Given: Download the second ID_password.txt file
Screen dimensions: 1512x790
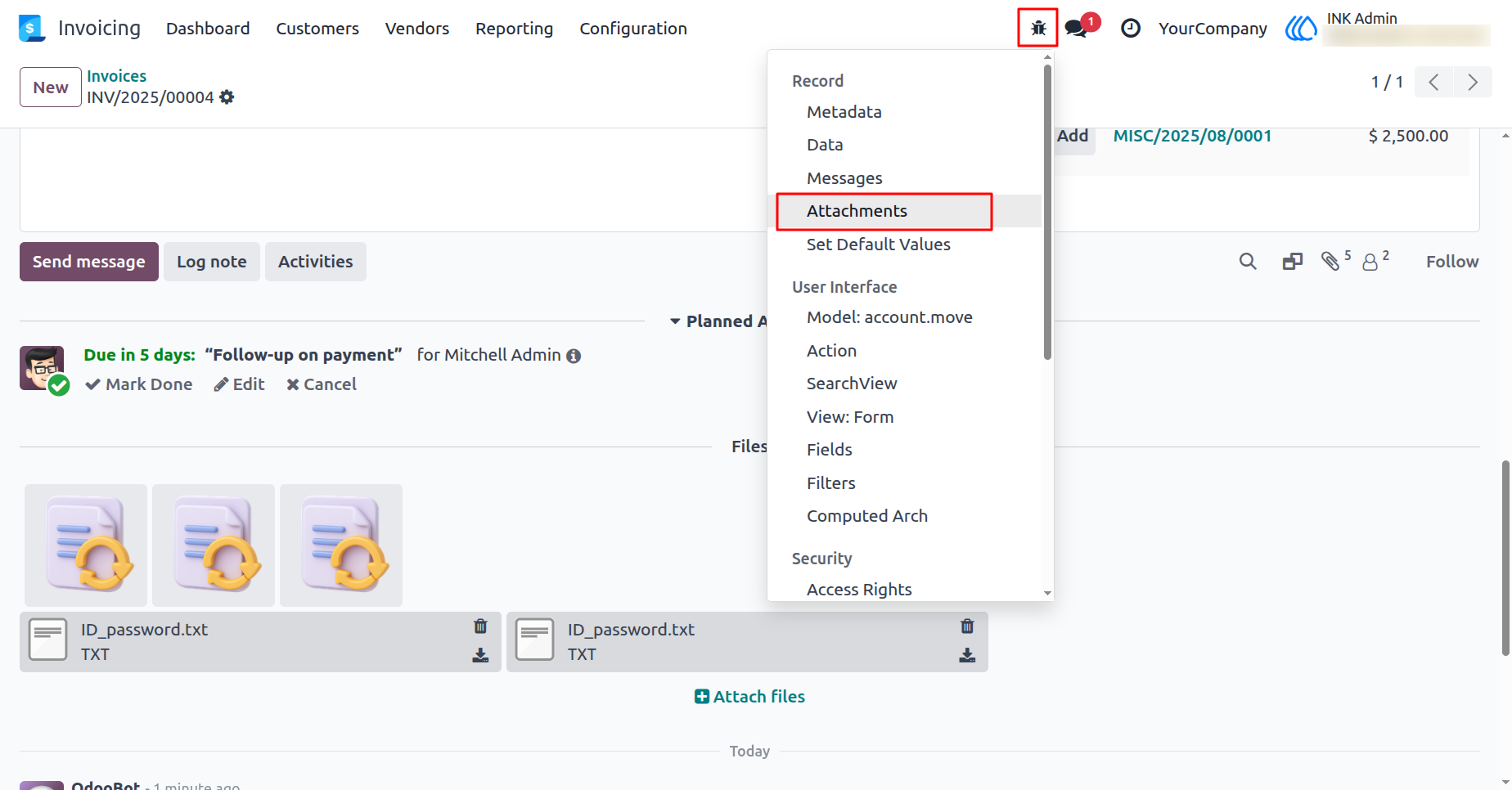Looking at the screenshot, I should tap(967, 656).
